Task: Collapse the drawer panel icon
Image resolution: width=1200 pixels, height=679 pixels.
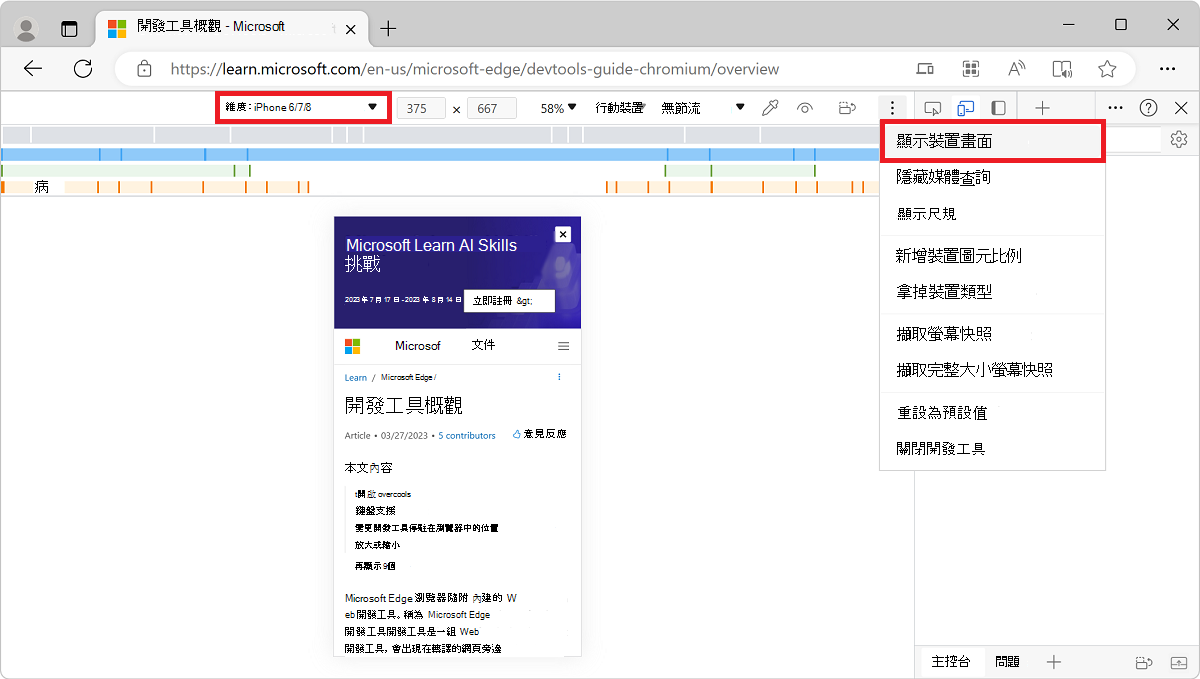Action: [1180, 662]
